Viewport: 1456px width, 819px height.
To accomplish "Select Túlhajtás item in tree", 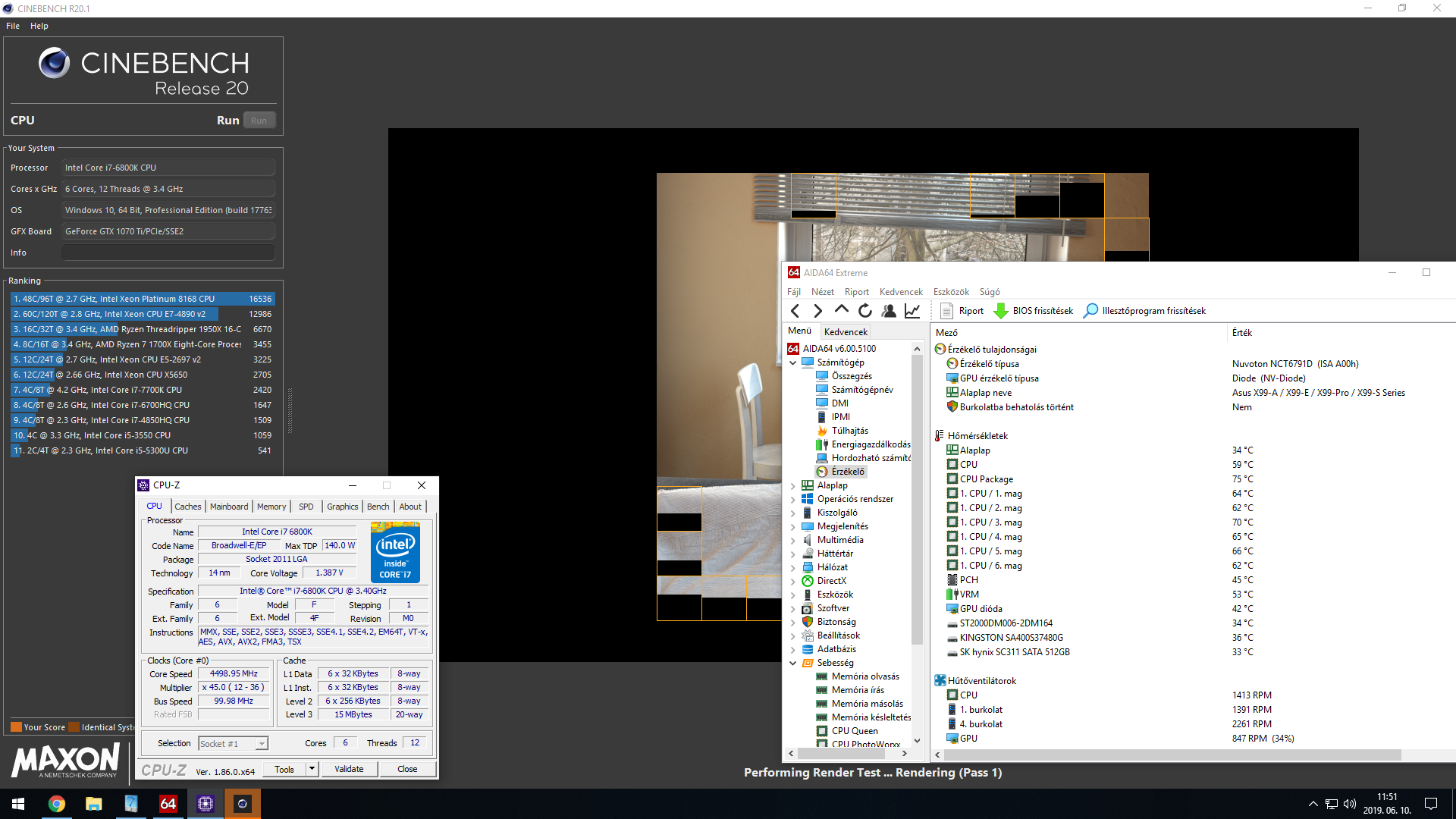I will tap(842, 431).
